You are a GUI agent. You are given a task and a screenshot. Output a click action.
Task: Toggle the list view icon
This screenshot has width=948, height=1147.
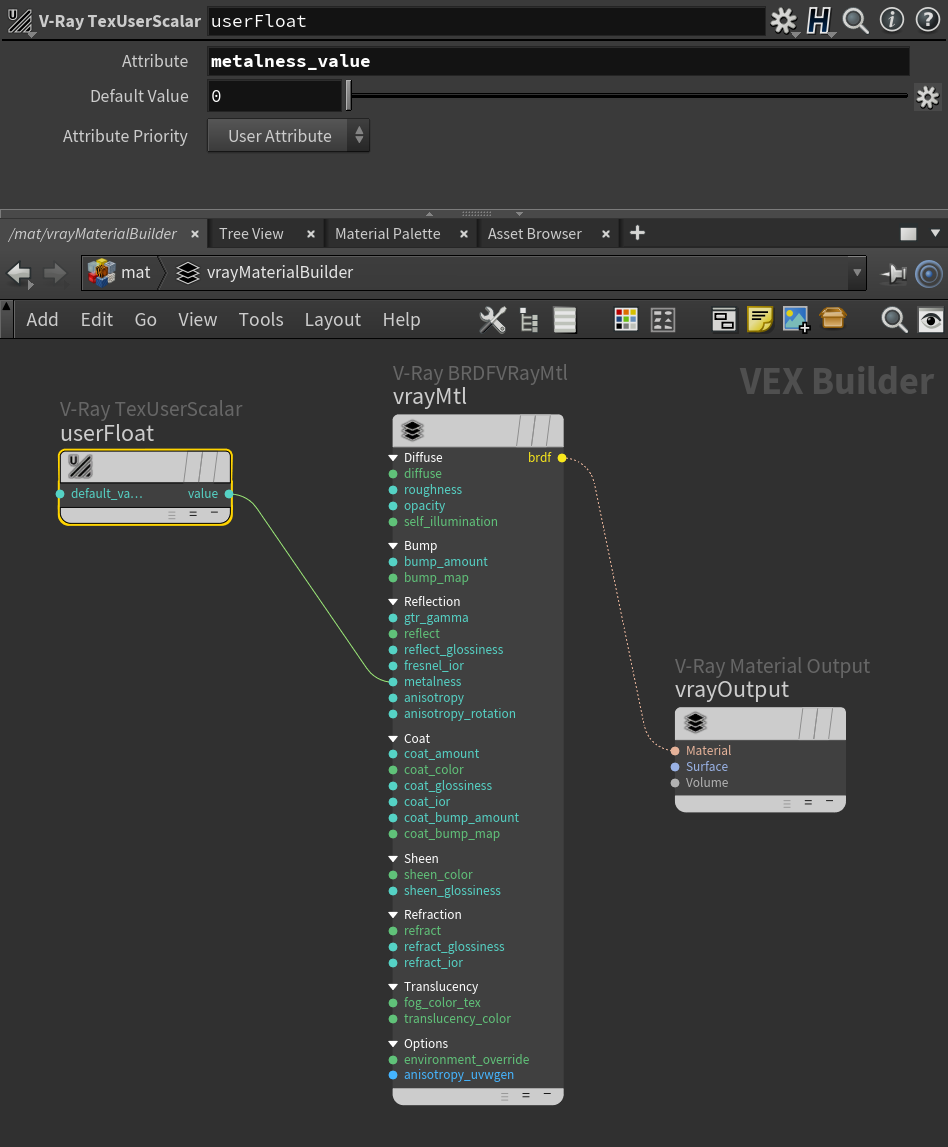[x=565, y=320]
